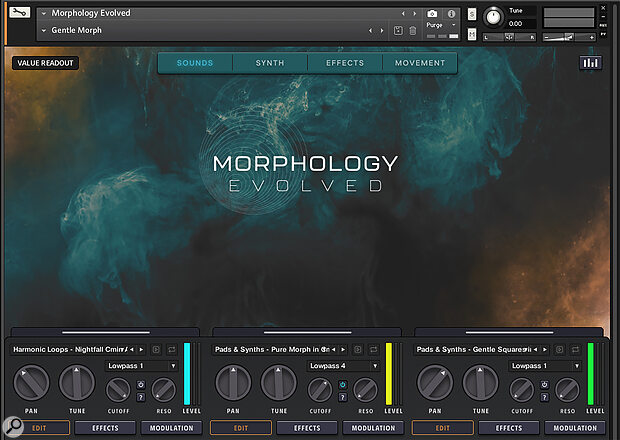This screenshot has height=440, width=620.
Task: Click the play icon on Pure Morph layer
Action: coord(358,349)
